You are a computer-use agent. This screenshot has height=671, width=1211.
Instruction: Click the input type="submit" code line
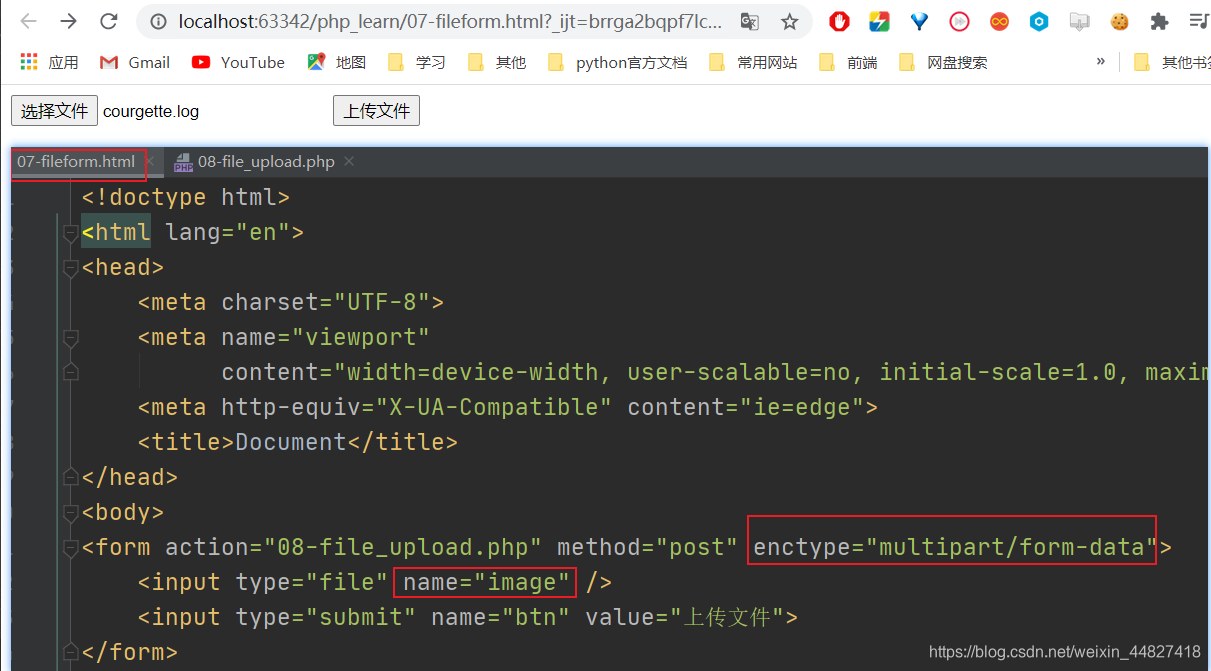tap(468, 617)
